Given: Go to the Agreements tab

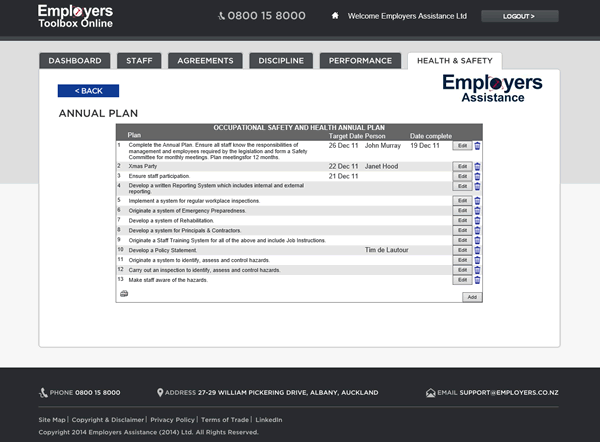Looking at the screenshot, I should pos(205,61).
